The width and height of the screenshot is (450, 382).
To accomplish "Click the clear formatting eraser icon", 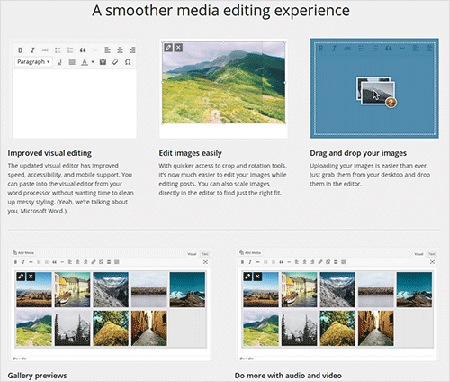I will point(115,62).
